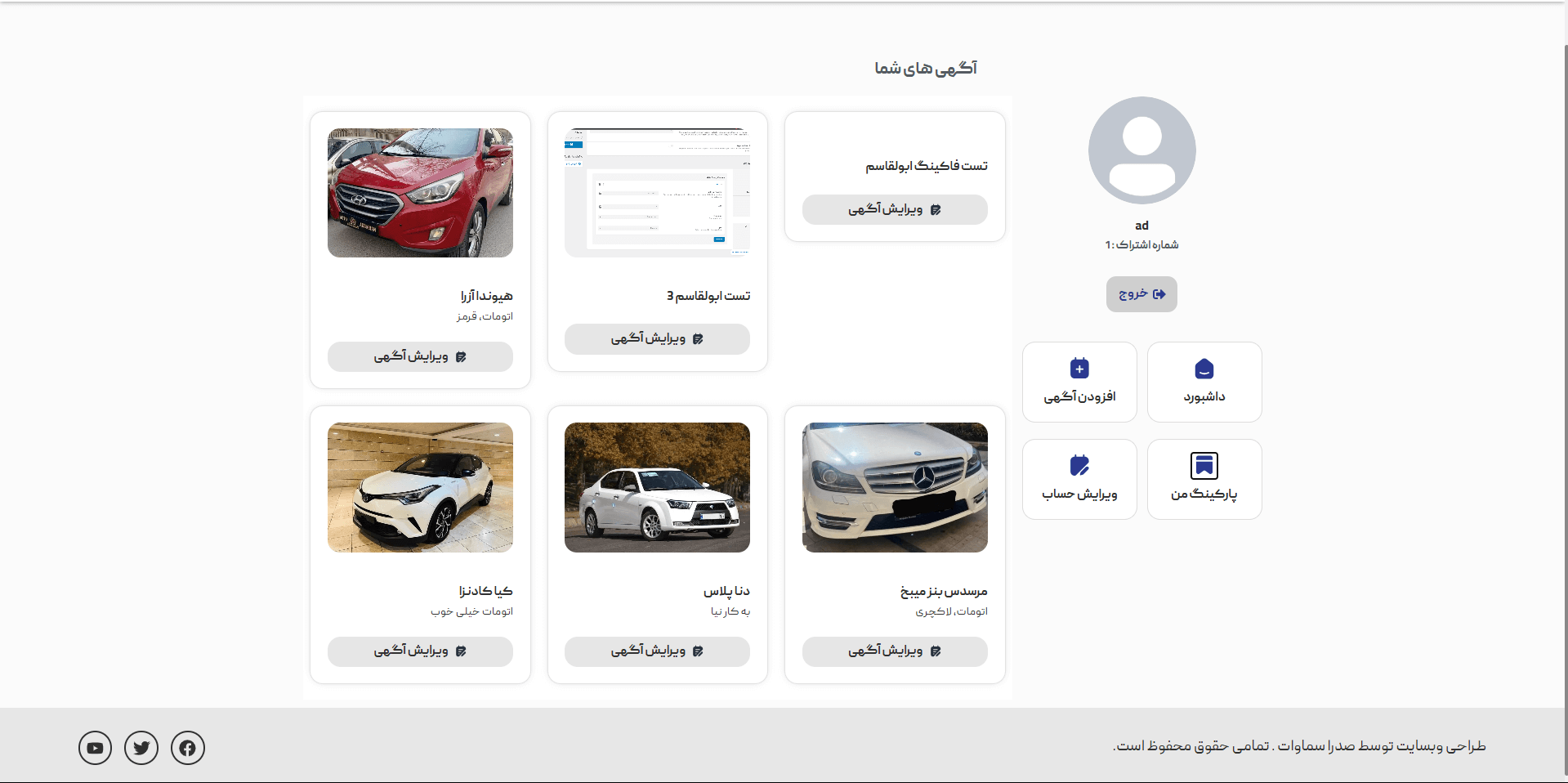Click the داشبورد dashboard icon

1204,369
